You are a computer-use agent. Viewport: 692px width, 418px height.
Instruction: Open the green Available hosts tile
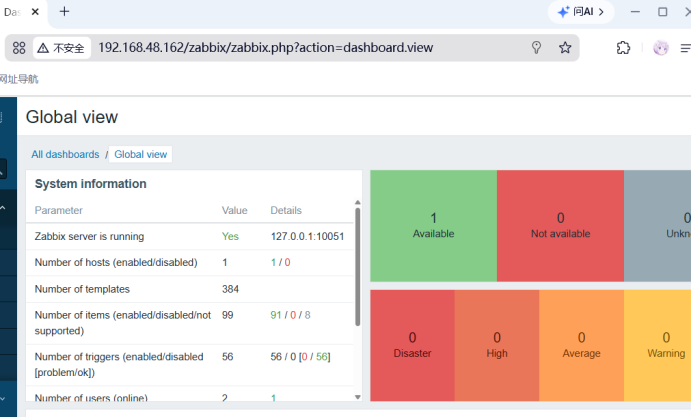[433, 226]
